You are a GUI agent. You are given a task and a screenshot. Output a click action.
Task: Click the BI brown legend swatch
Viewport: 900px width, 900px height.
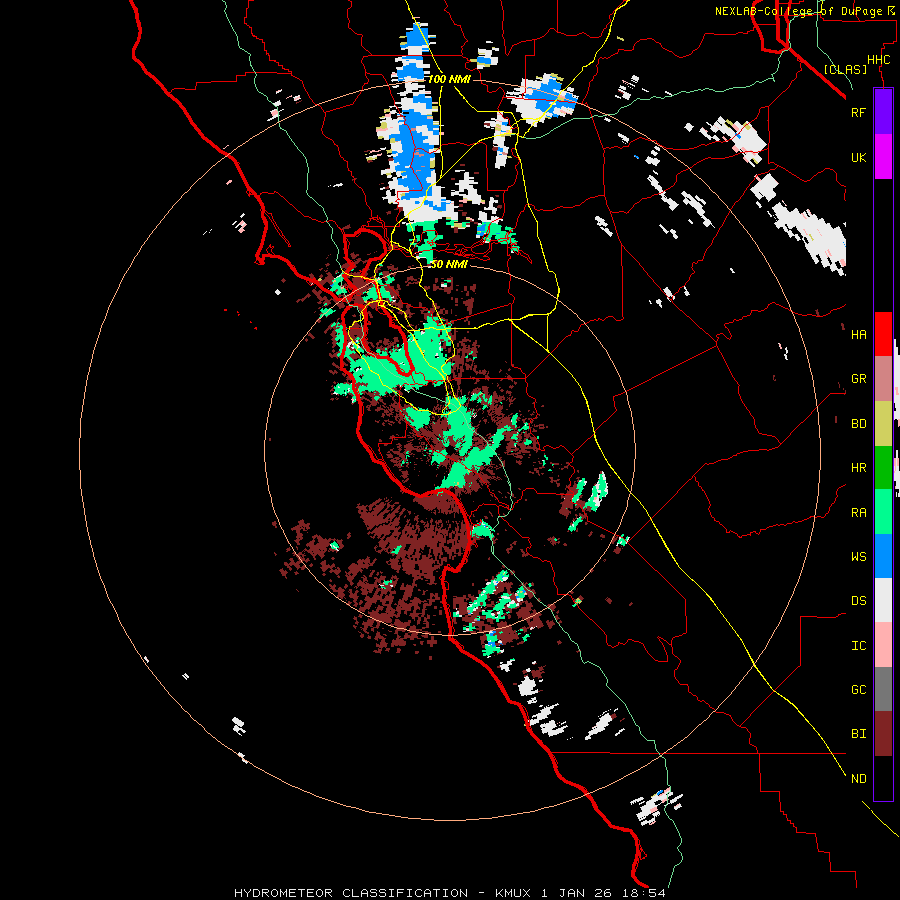click(x=883, y=734)
